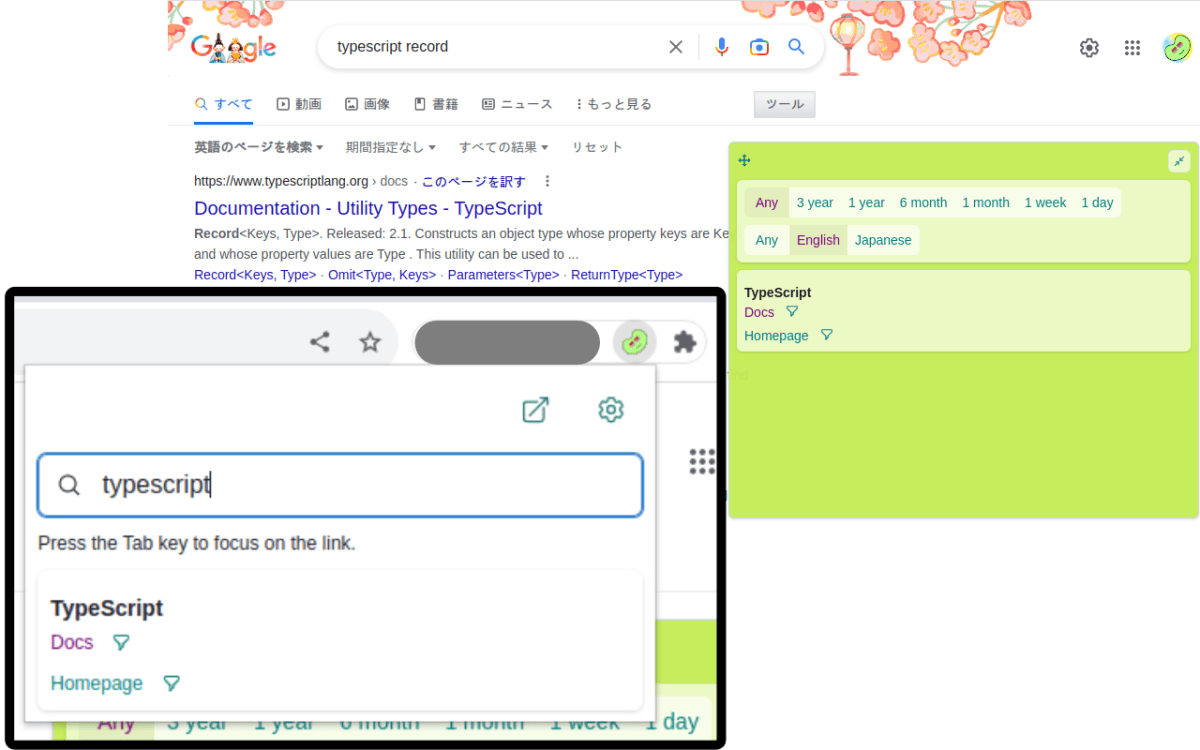Image resolution: width=1200 pixels, height=750 pixels.
Task: Open the Google account avatar
Action: click(x=1176, y=47)
